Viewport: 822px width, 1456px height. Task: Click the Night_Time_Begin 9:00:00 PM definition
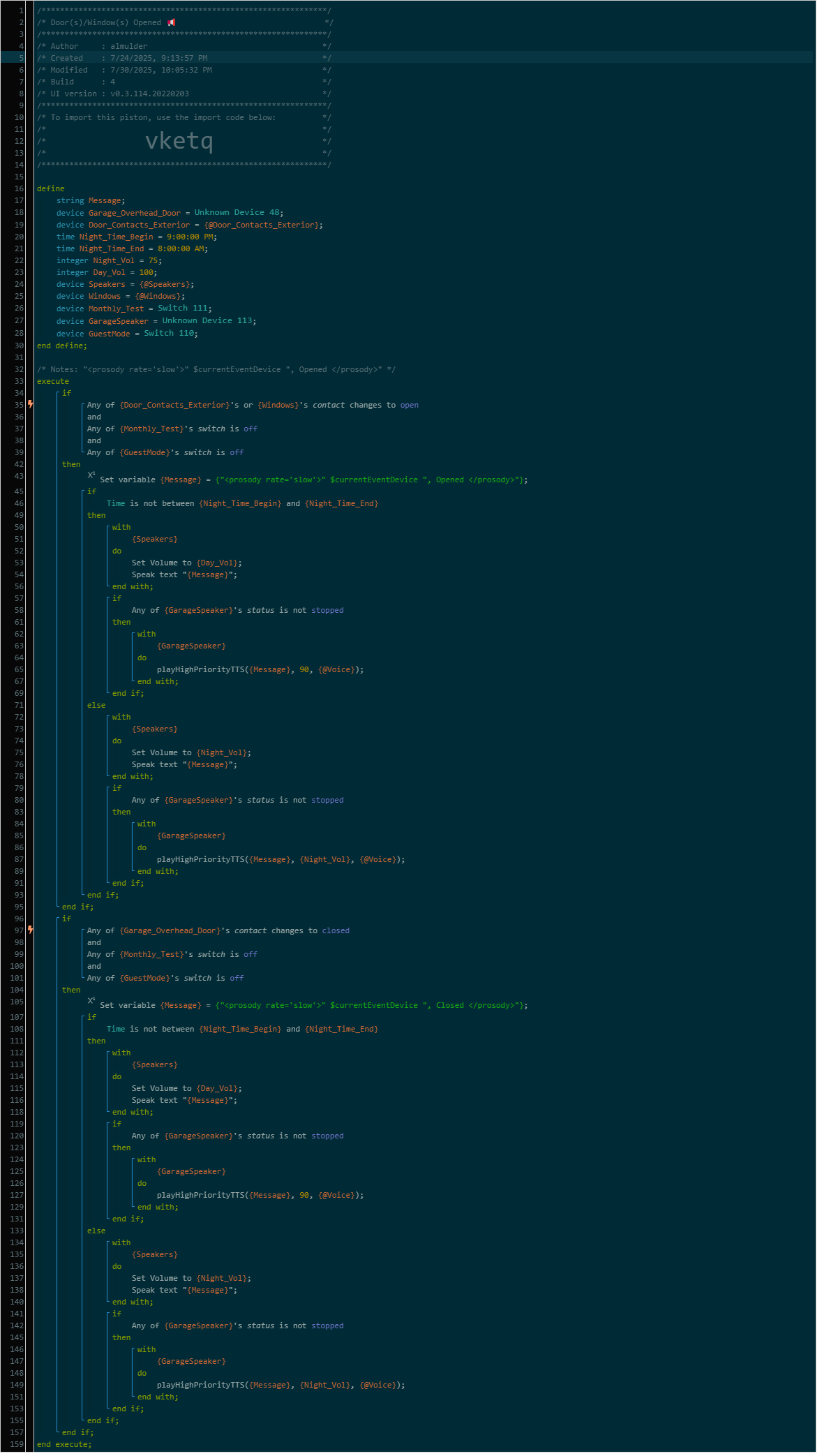pos(137,237)
